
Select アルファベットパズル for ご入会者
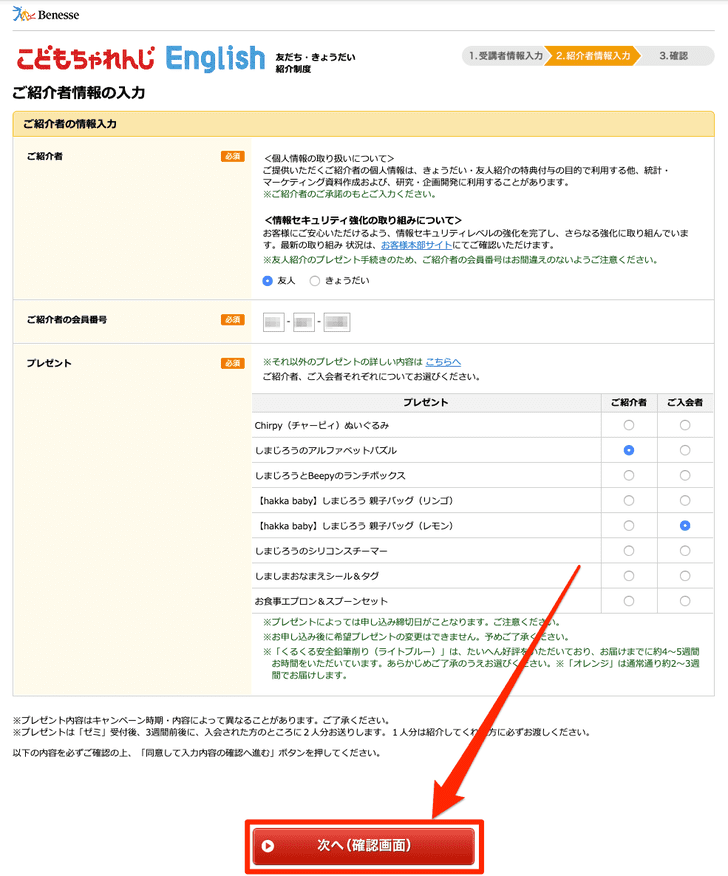pyautogui.click(x=685, y=451)
